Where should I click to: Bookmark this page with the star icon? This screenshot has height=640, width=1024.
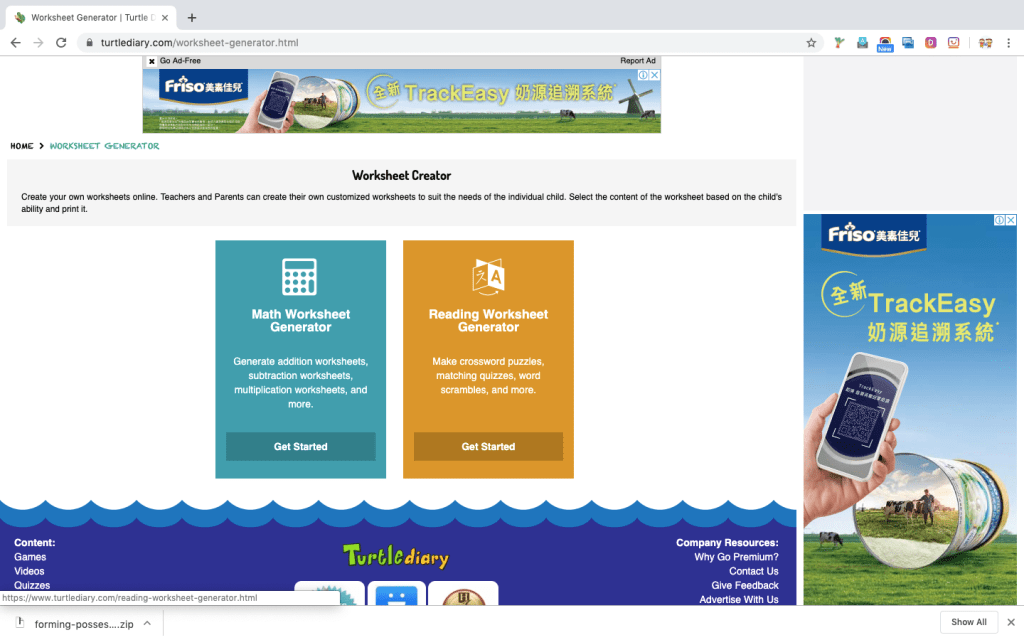pyautogui.click(x=811, y=43)
